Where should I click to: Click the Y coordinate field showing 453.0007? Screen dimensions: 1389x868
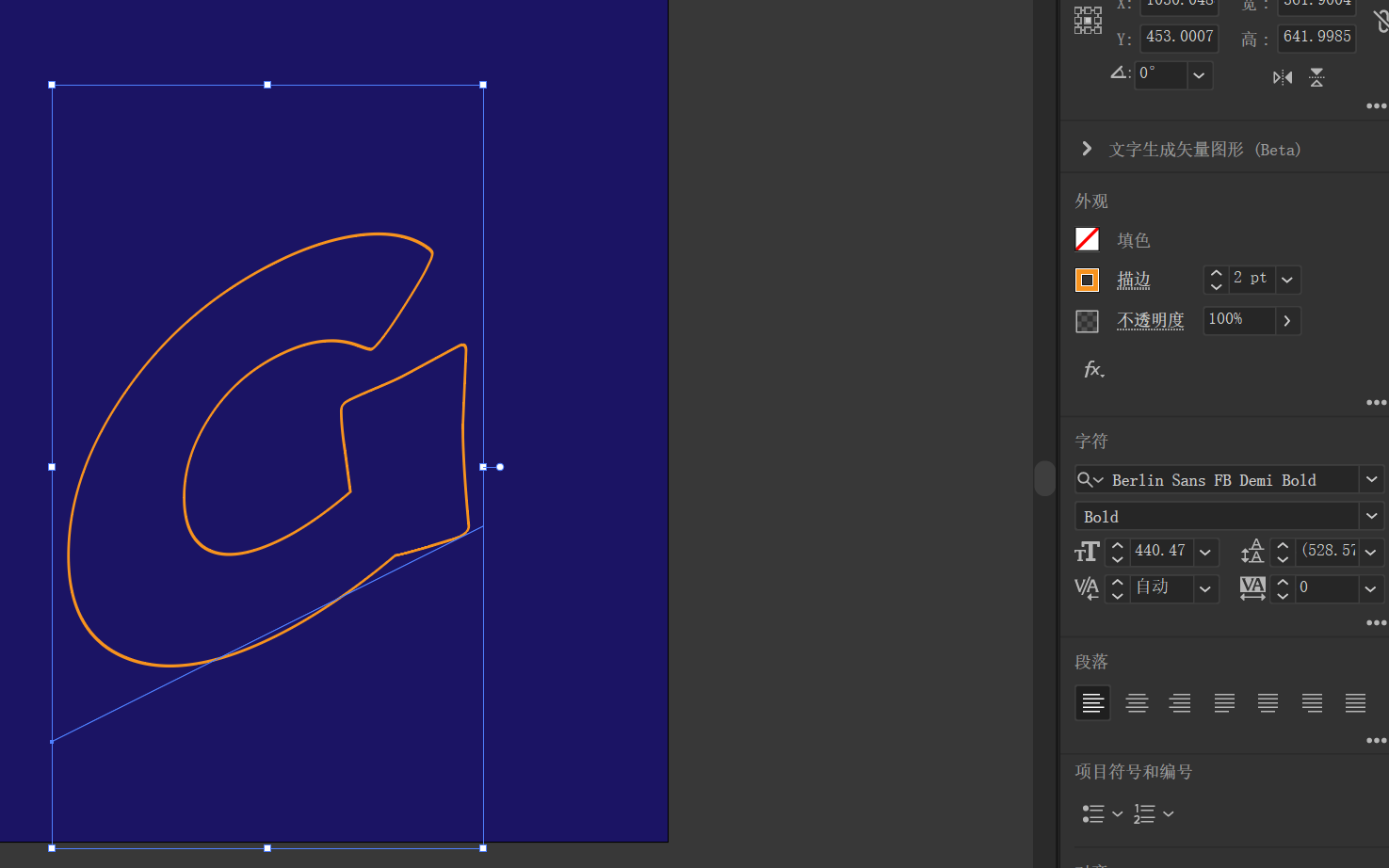click(x=1180, y=37)
